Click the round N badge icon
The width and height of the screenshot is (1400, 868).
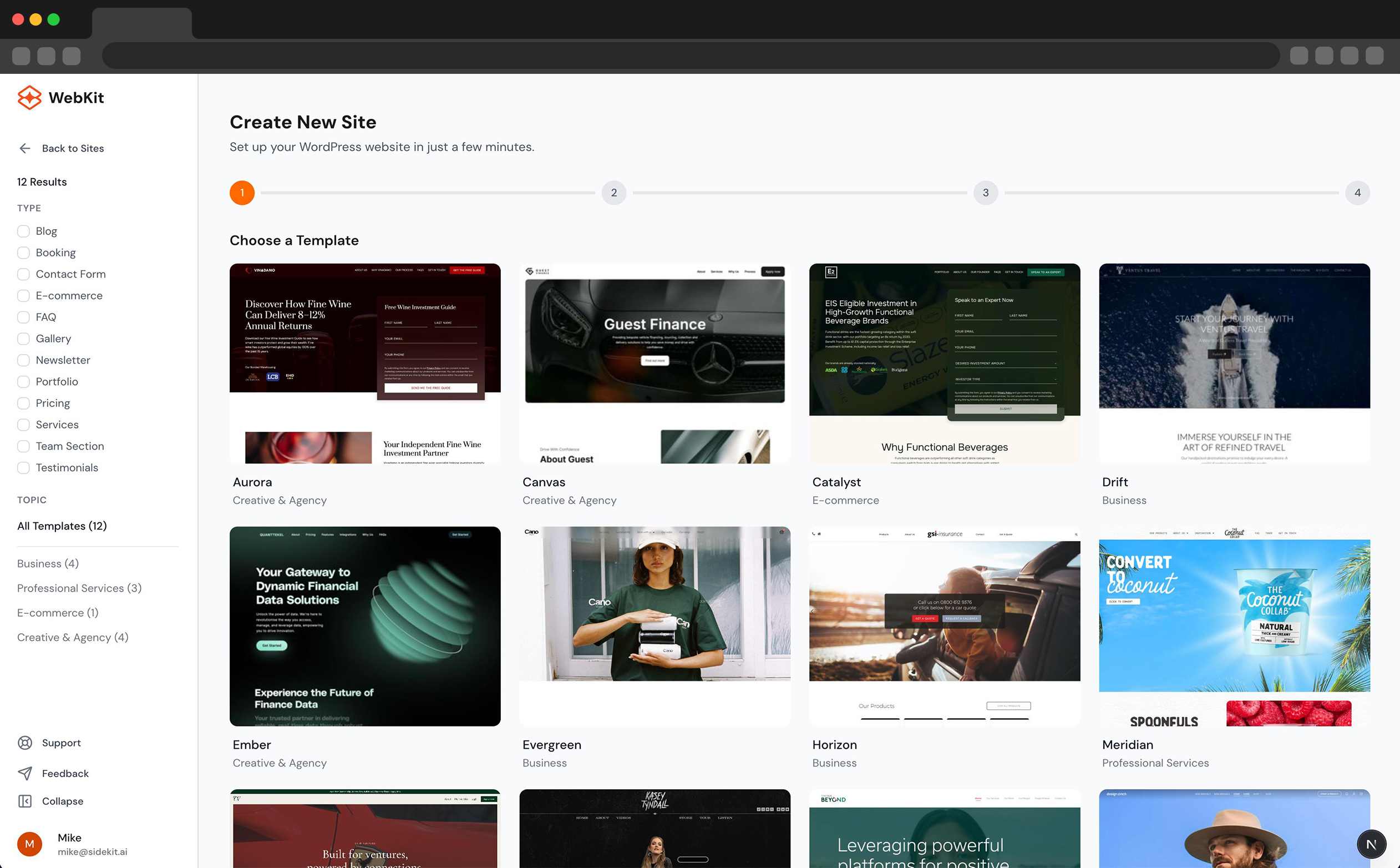(1371, 844)
